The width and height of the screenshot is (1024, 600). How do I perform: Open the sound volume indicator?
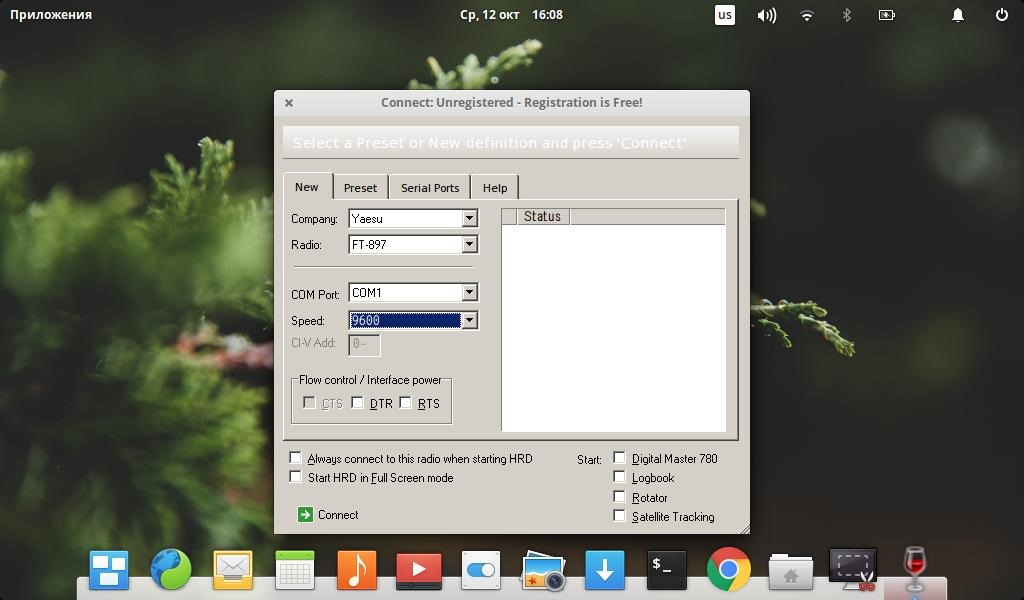click(x=767, y=15)
